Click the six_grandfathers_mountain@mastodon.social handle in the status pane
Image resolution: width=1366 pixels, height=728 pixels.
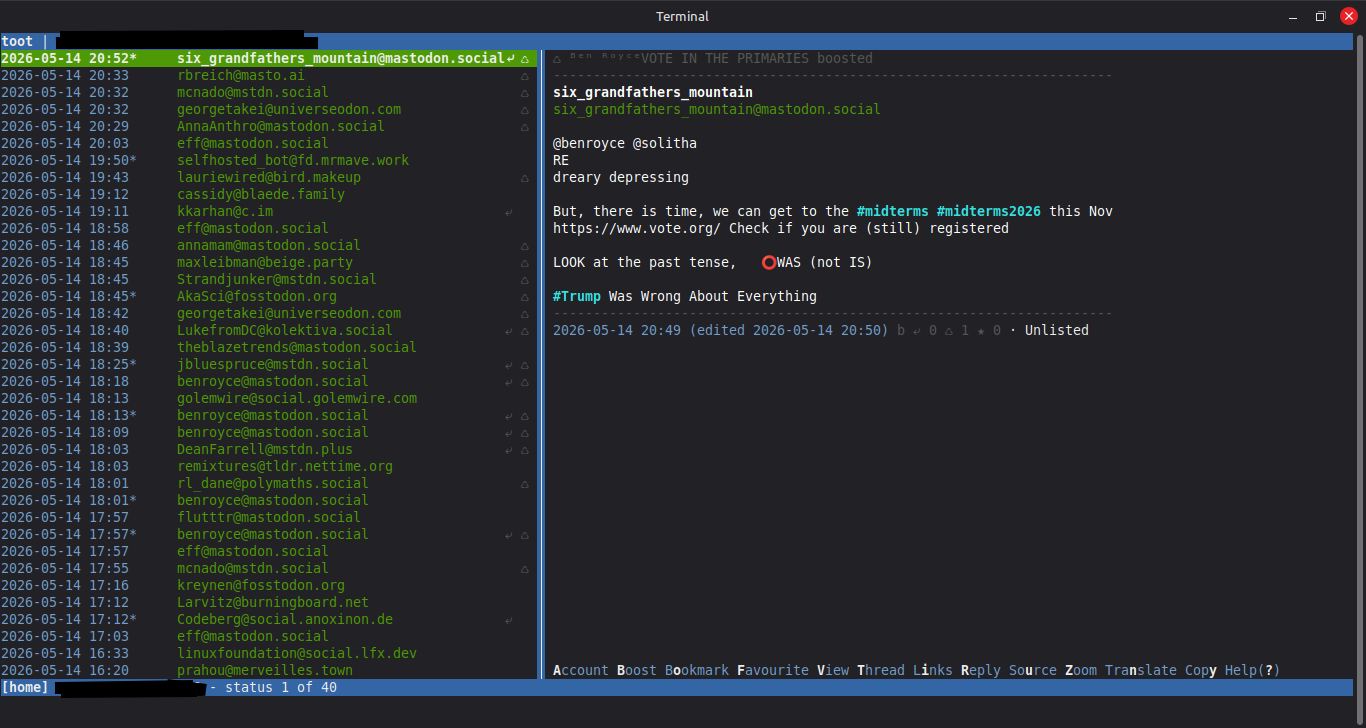(717, 109)
